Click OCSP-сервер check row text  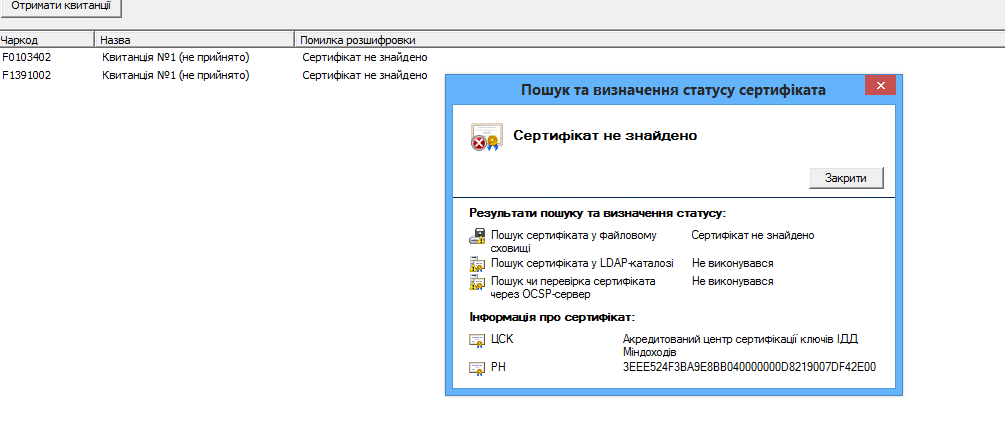pos(573,288)
